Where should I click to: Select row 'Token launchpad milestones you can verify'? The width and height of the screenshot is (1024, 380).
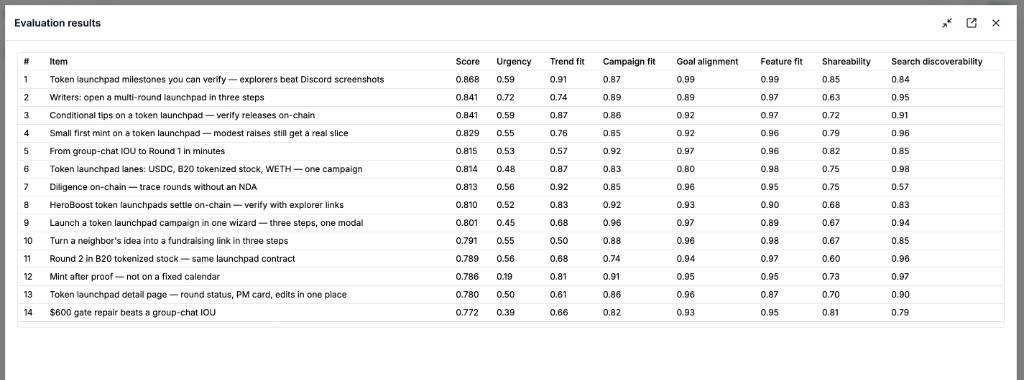pos(511,80)
